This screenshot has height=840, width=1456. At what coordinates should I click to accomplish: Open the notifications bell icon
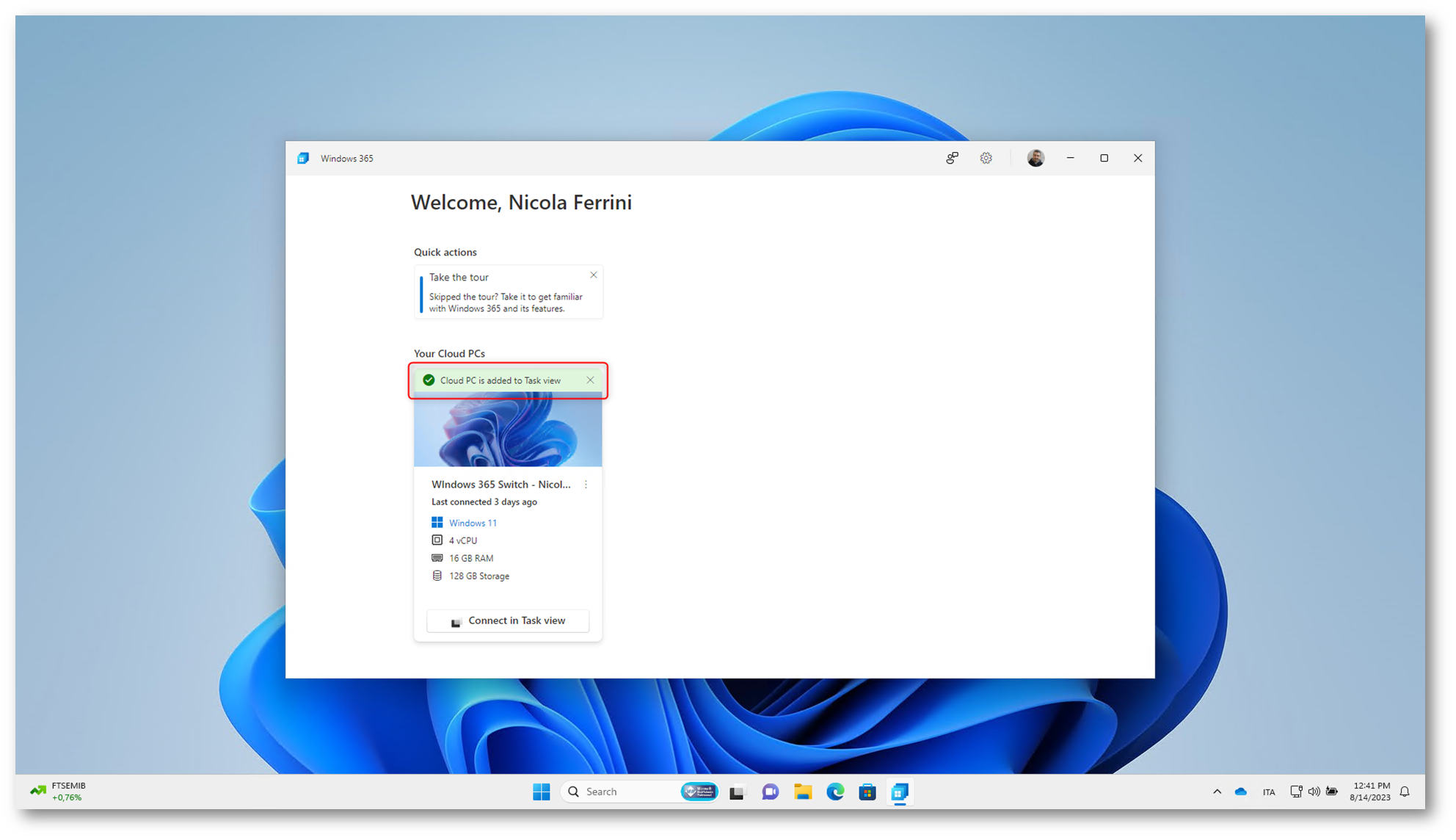pyautogui.click(x=1405, y=792)
